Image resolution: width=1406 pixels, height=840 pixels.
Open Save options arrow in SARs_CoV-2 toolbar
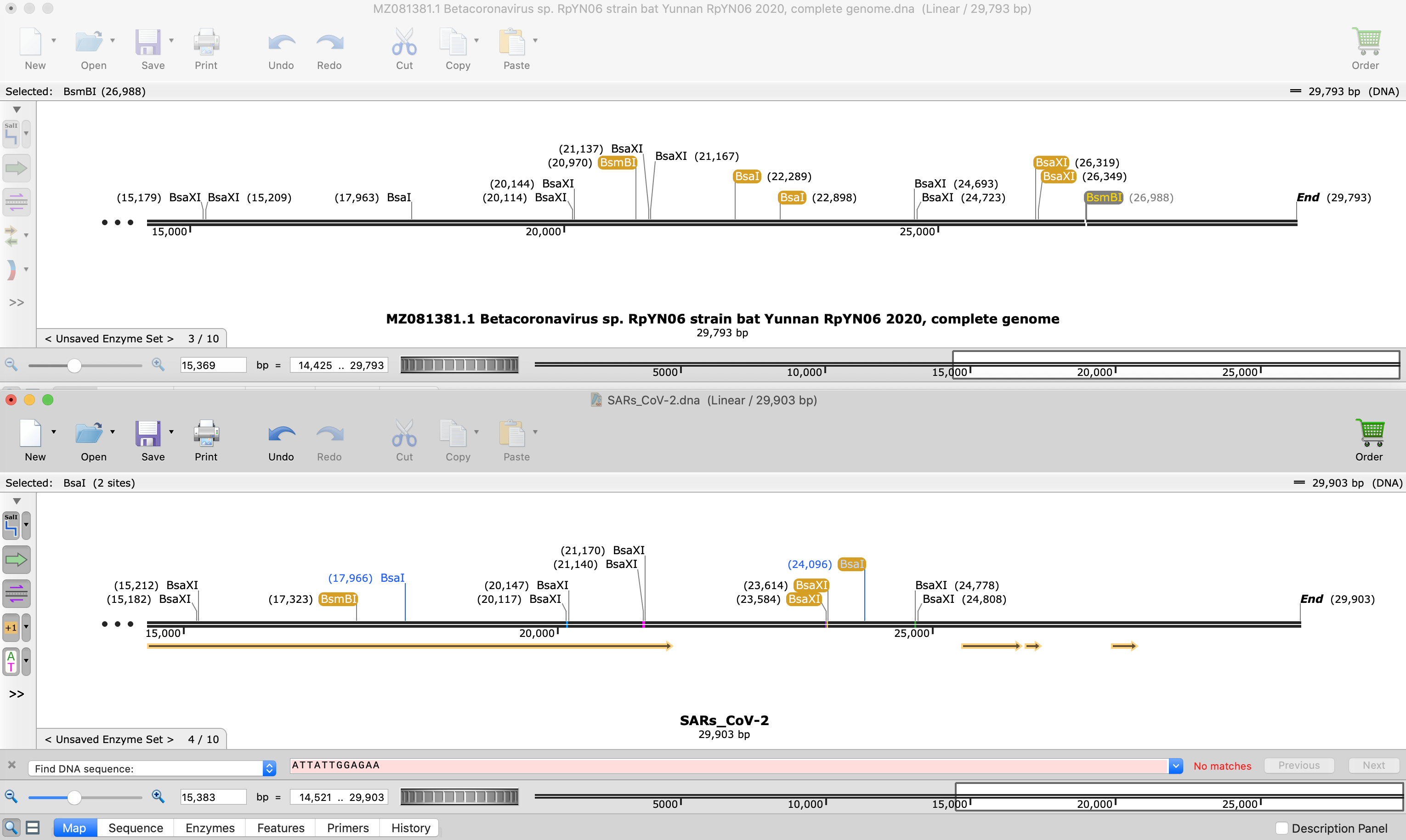click(171, 432)
